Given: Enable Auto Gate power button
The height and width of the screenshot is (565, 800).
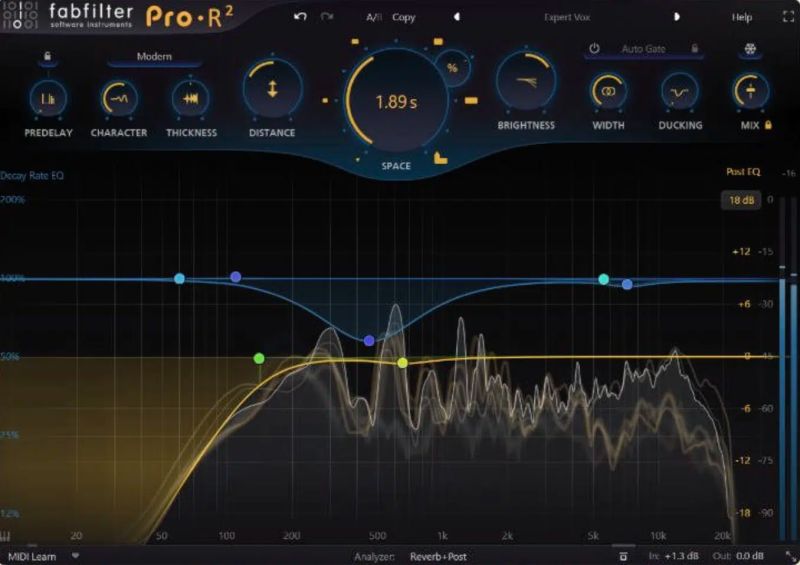Looking at the screenshot, I should 594,48.
